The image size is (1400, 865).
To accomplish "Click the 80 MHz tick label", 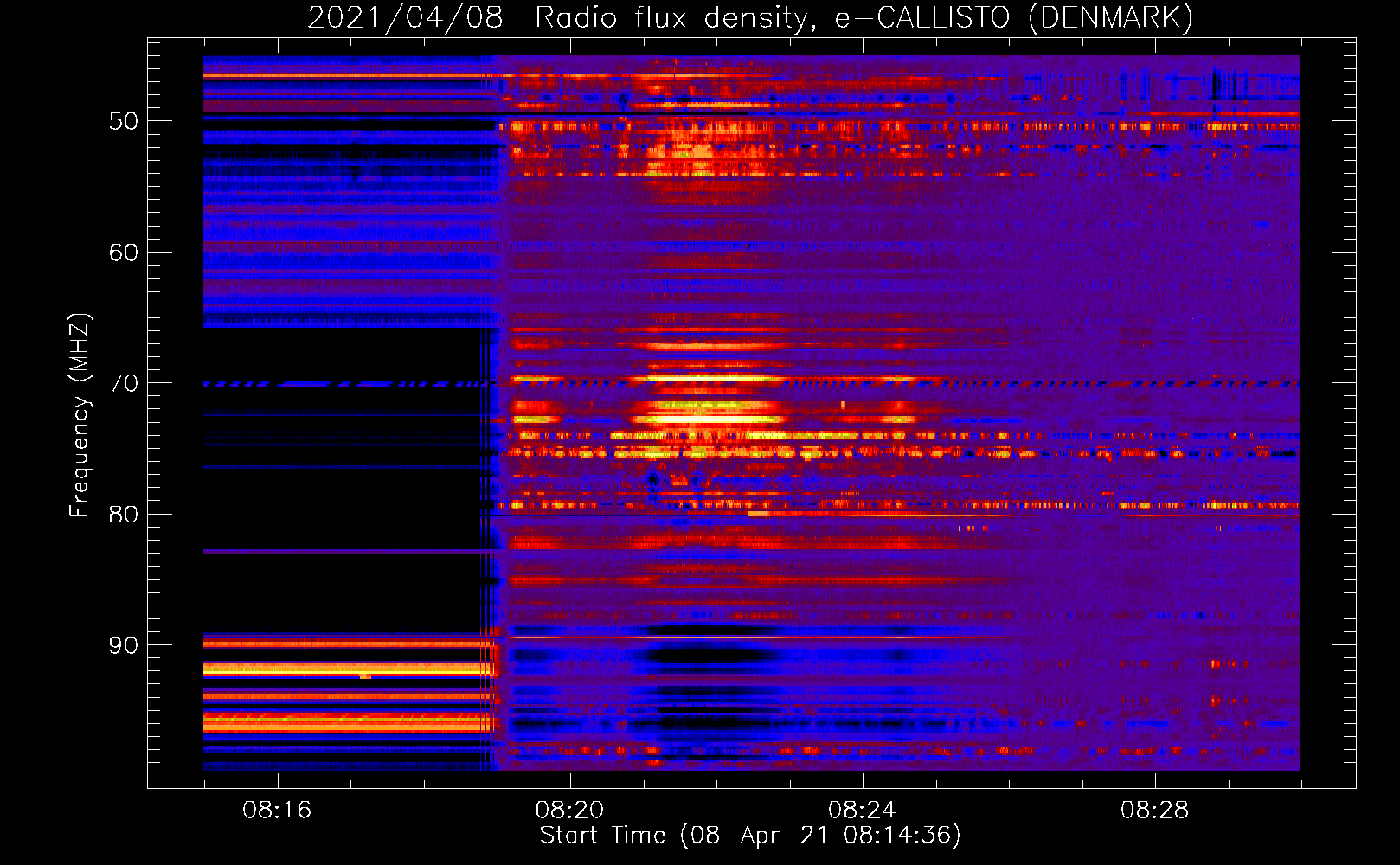I will (x=124, y=515).
